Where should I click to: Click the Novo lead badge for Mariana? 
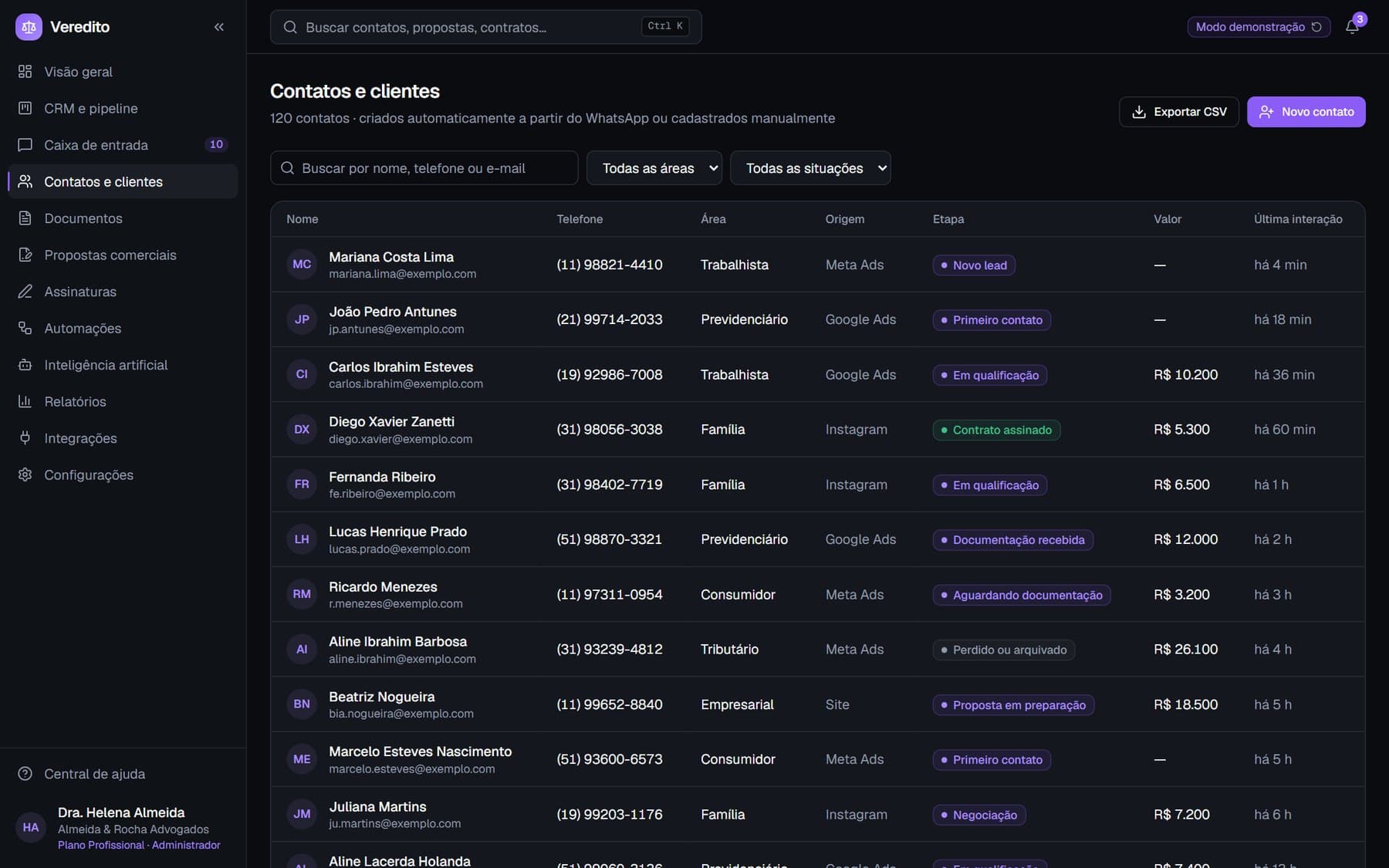pyautogui.click(x=974, y=265)
